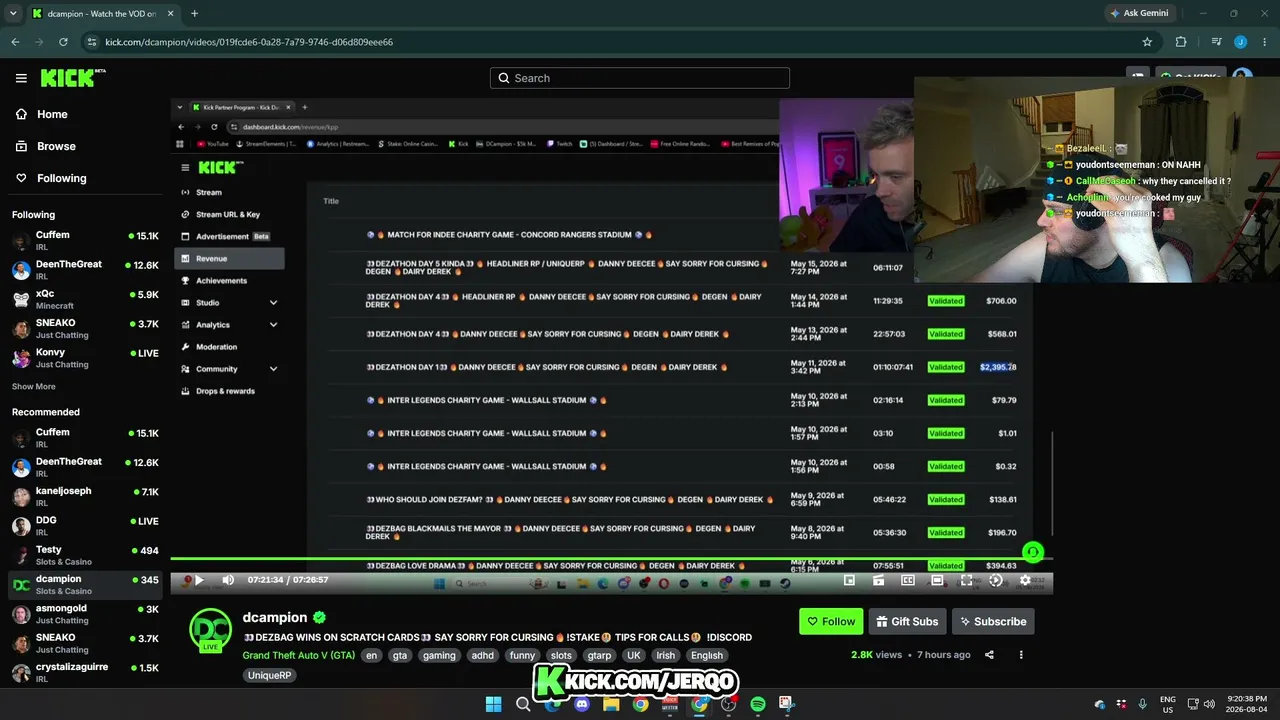Toggle picture-in-picture mini player
The image size is (1280, 720).
(x=849, y=580)
